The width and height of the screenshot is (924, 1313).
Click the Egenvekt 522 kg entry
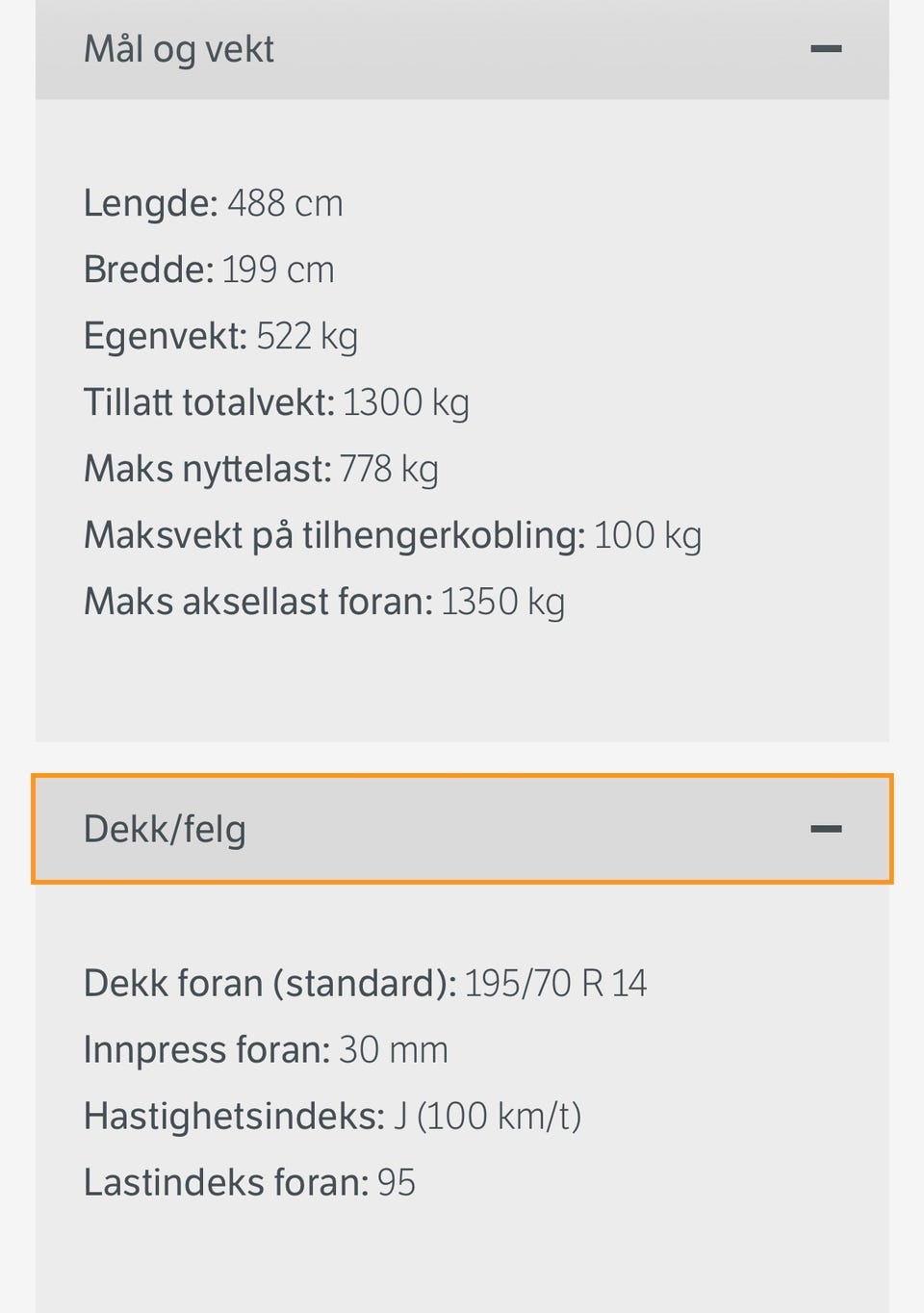[x=220, y=336]
